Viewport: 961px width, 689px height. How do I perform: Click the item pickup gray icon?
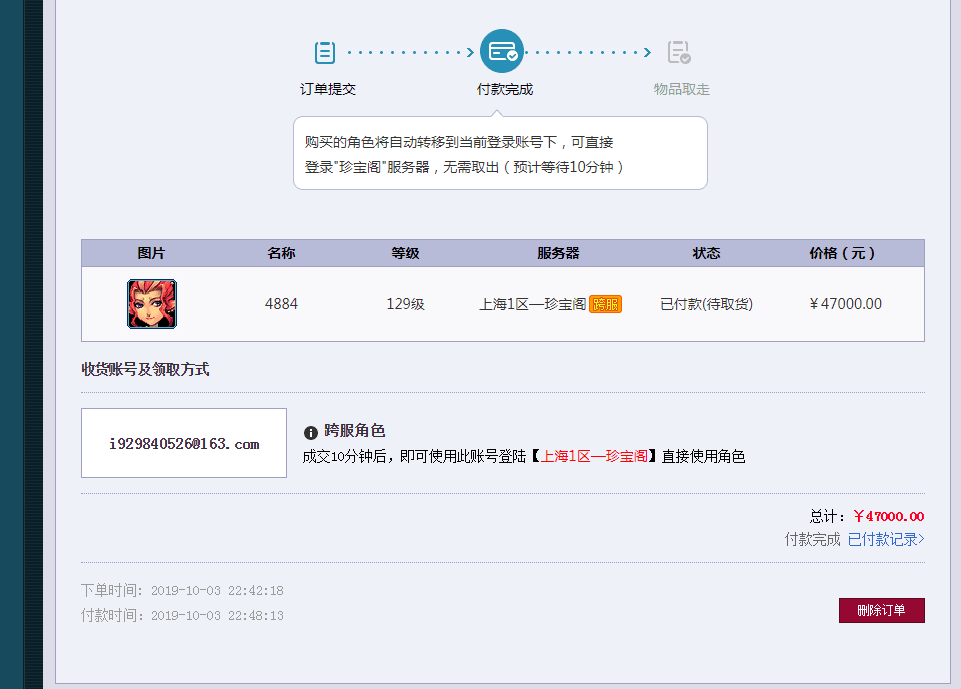[679, 52]
